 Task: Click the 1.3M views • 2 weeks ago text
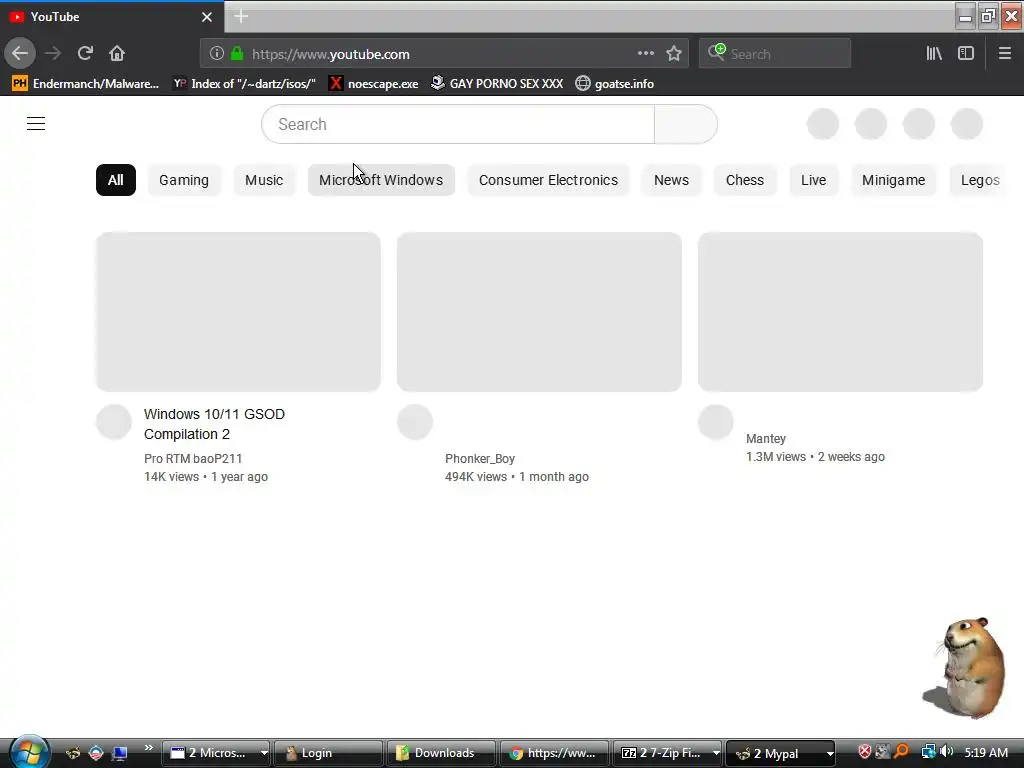(815, 456)
